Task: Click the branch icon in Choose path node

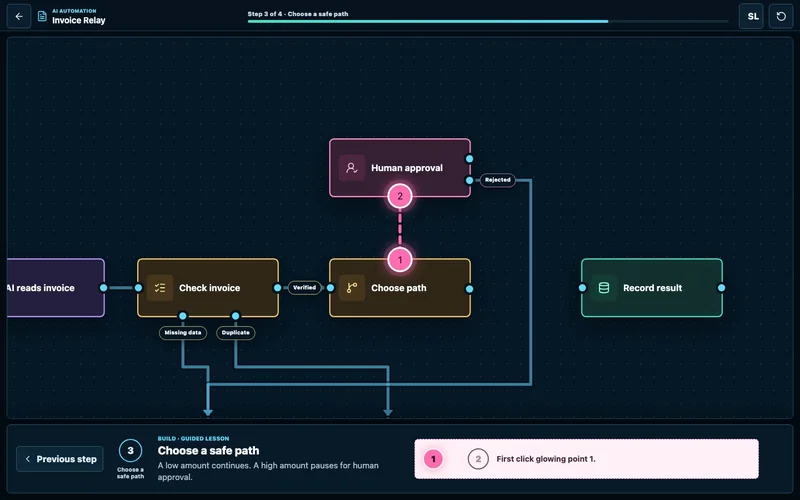Action: point(352,288)
